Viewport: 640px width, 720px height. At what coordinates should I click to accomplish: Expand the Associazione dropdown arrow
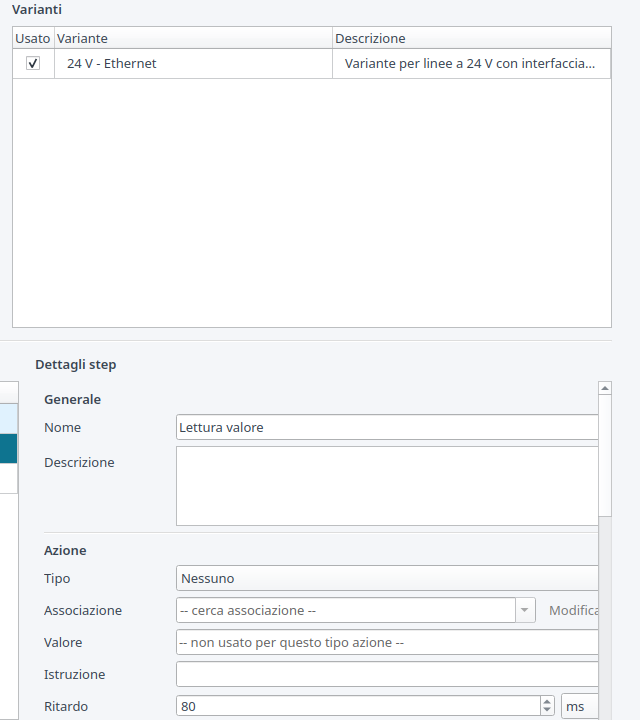(x=525, y=610)
